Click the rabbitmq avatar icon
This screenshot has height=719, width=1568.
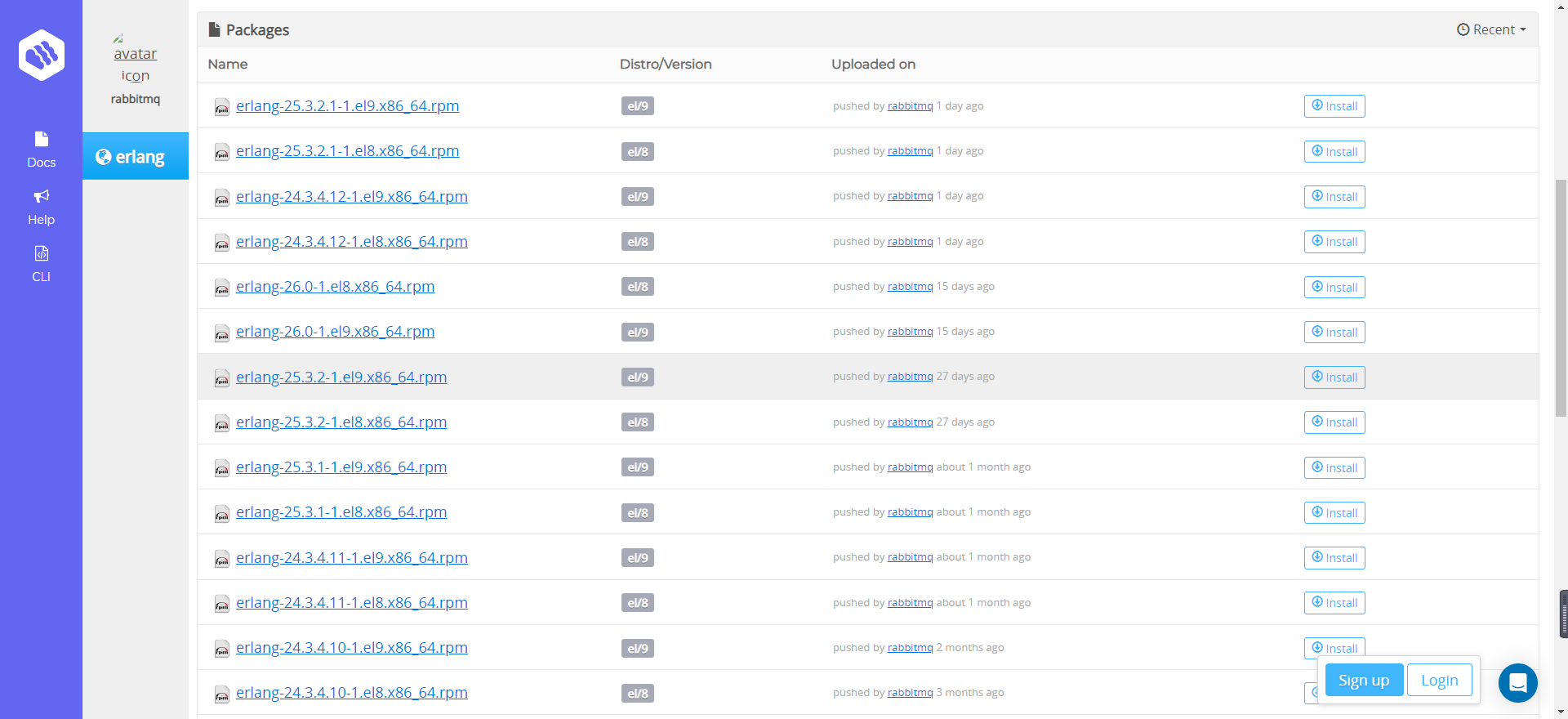(x=135, y=57)
